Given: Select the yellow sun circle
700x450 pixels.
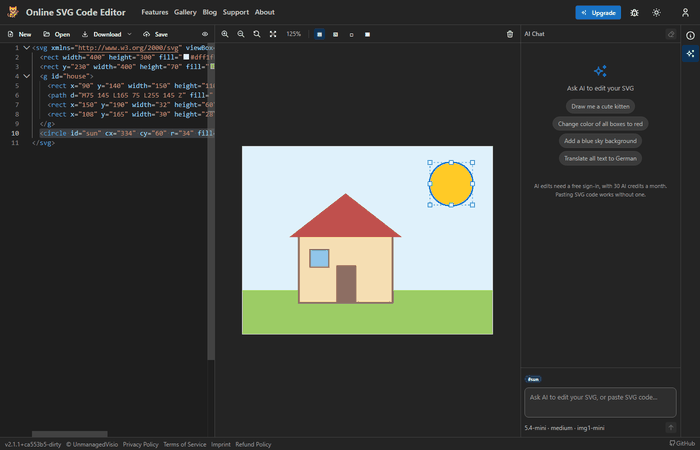Looking at the screenshot, I should tap(451, 184).
